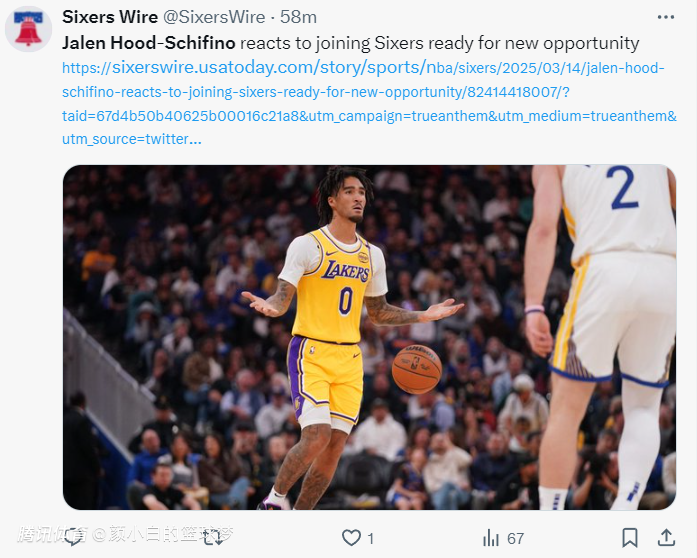This screenshot has width=697, height=558.
Task: Like the tweet with the heart icon
Action: coord(351,538)
